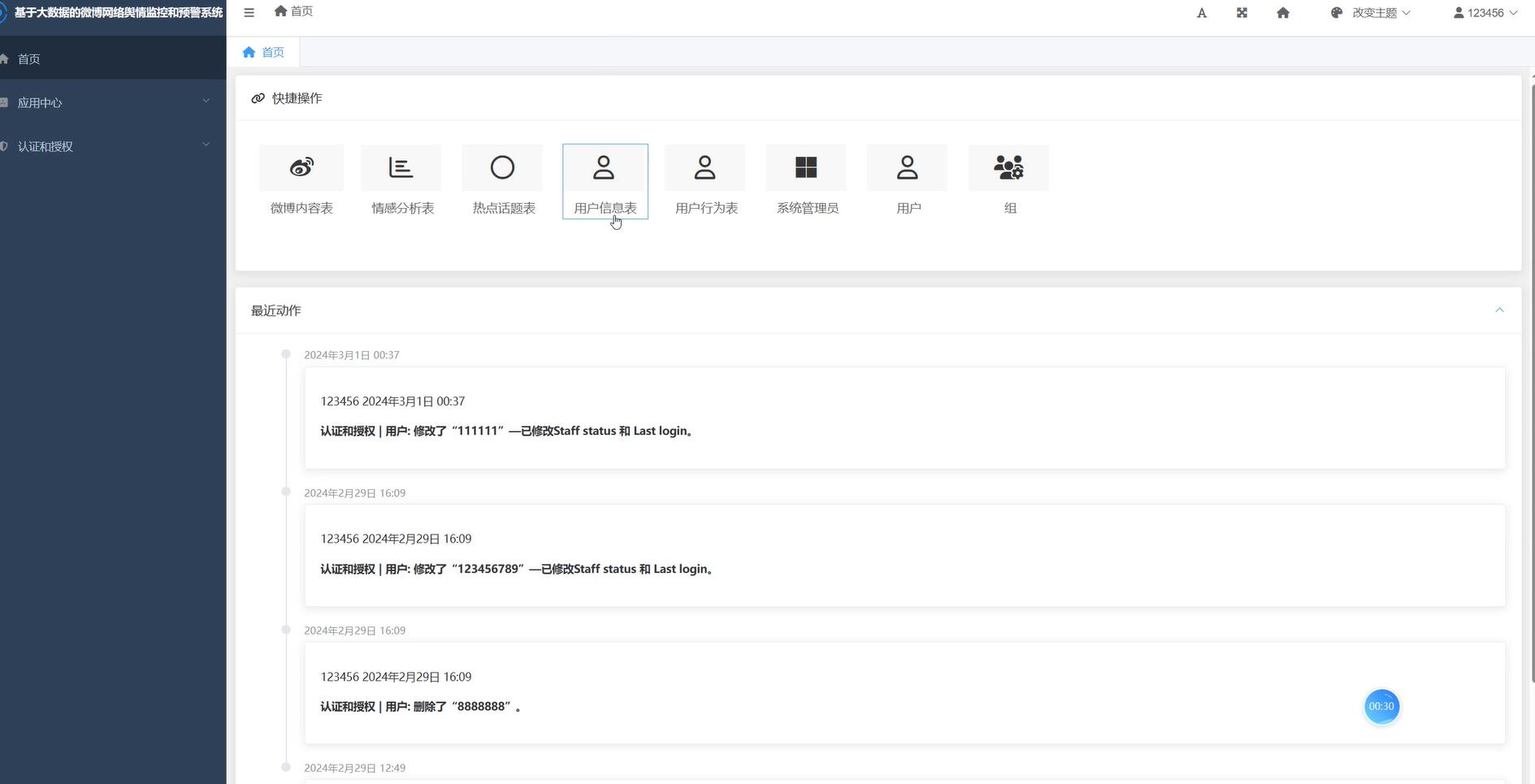Click the 用户行为表 label
The width and height of the screenshot is (1535, 784).
706,208
